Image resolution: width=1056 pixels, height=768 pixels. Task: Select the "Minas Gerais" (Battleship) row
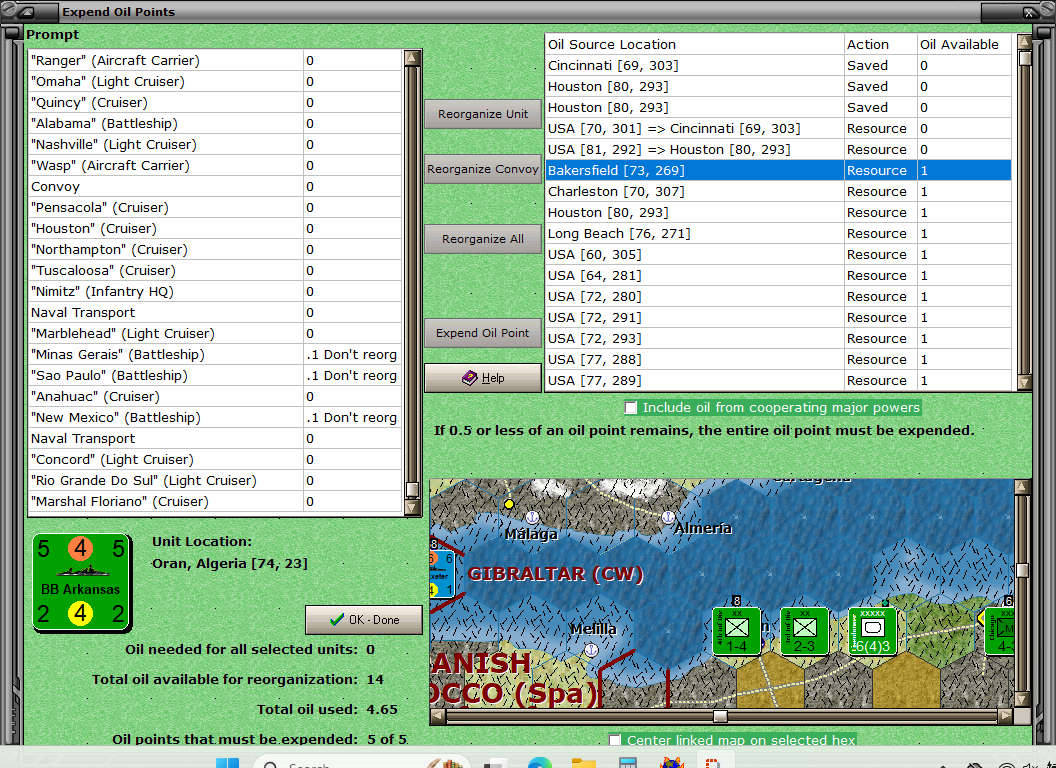pyautogui.click(x=216, y=354)
